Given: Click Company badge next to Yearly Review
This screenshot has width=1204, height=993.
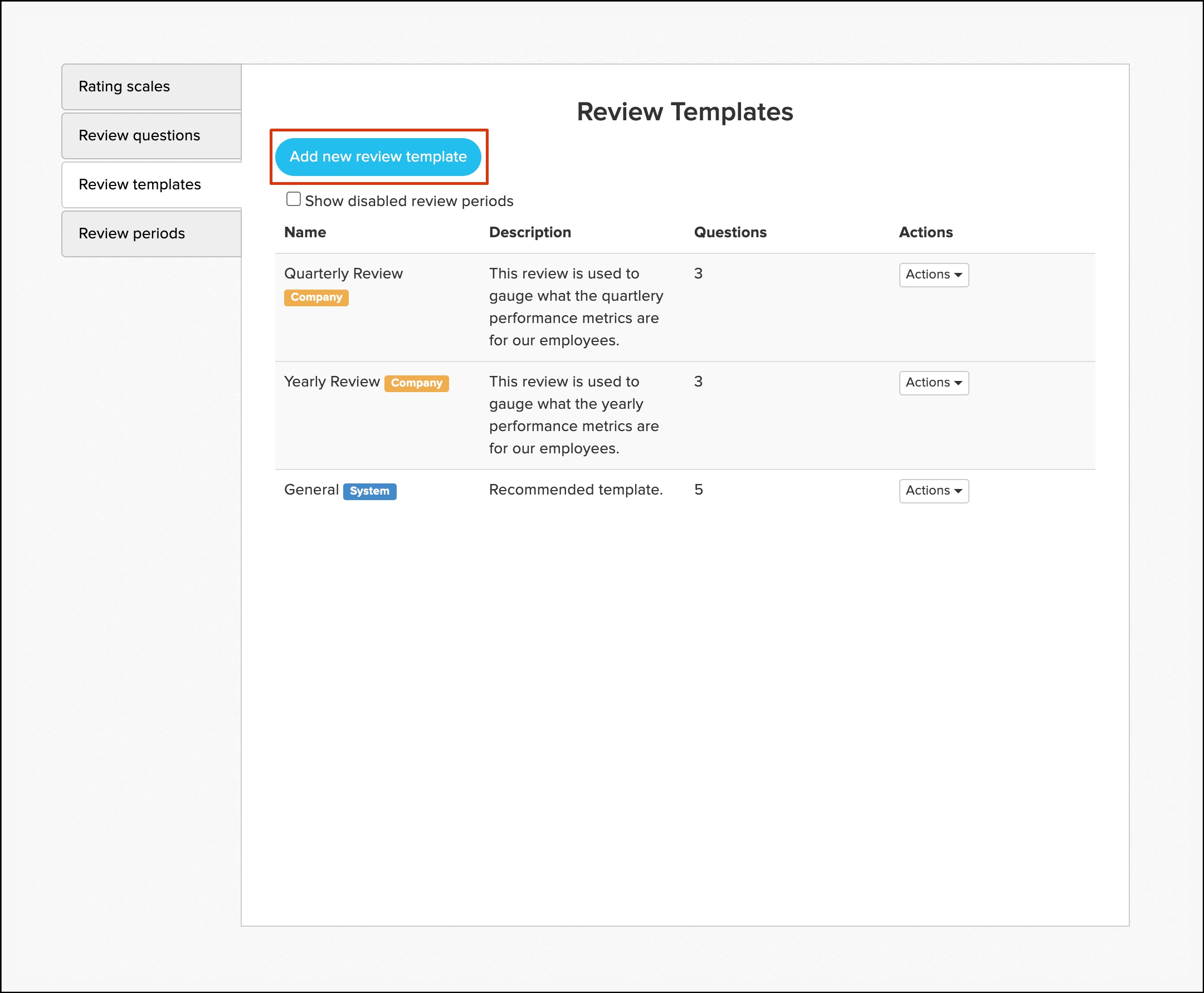Looking at the screenshot, I should click(416, 383).
